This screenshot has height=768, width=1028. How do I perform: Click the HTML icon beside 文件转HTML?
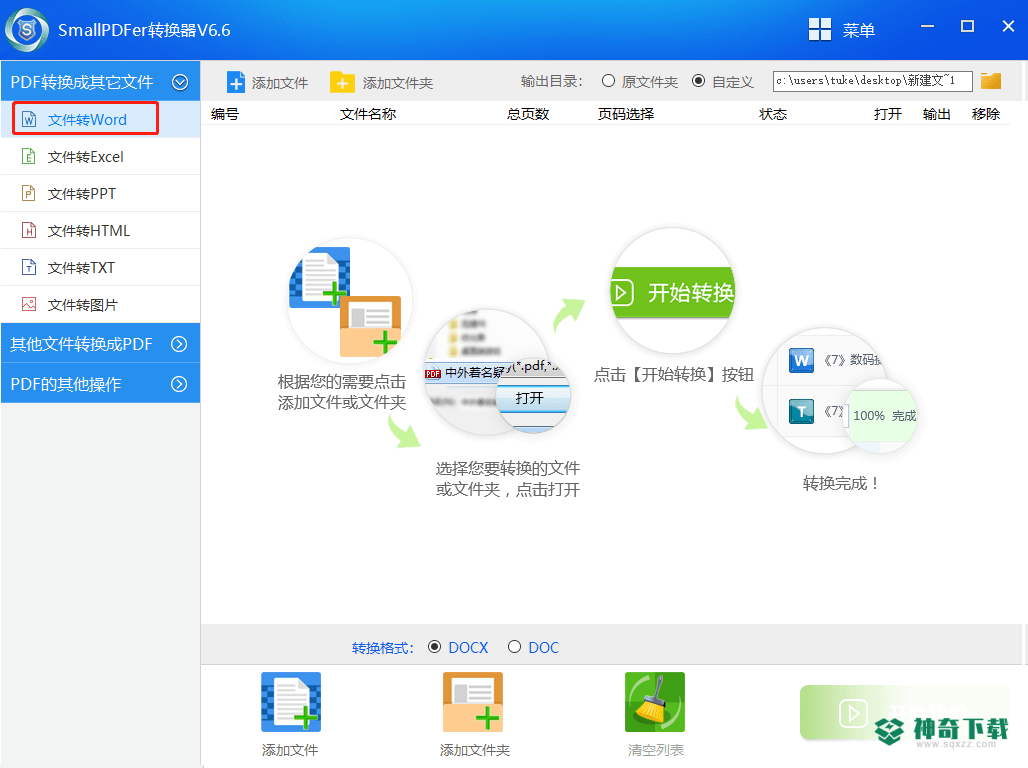click(x=29, y=230)
